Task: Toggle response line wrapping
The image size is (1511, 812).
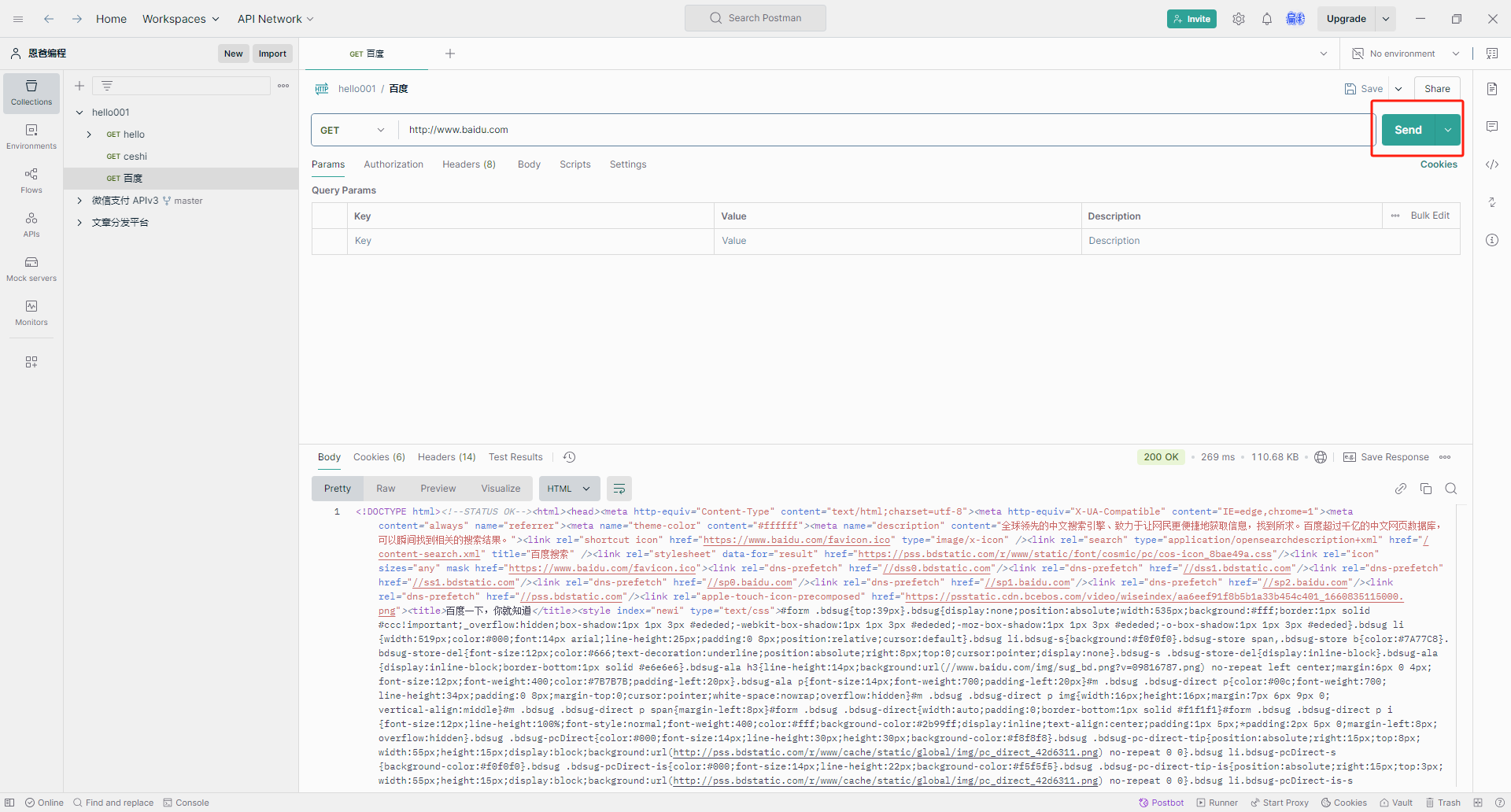Action: pyautogui.click(x=619, y=489)
